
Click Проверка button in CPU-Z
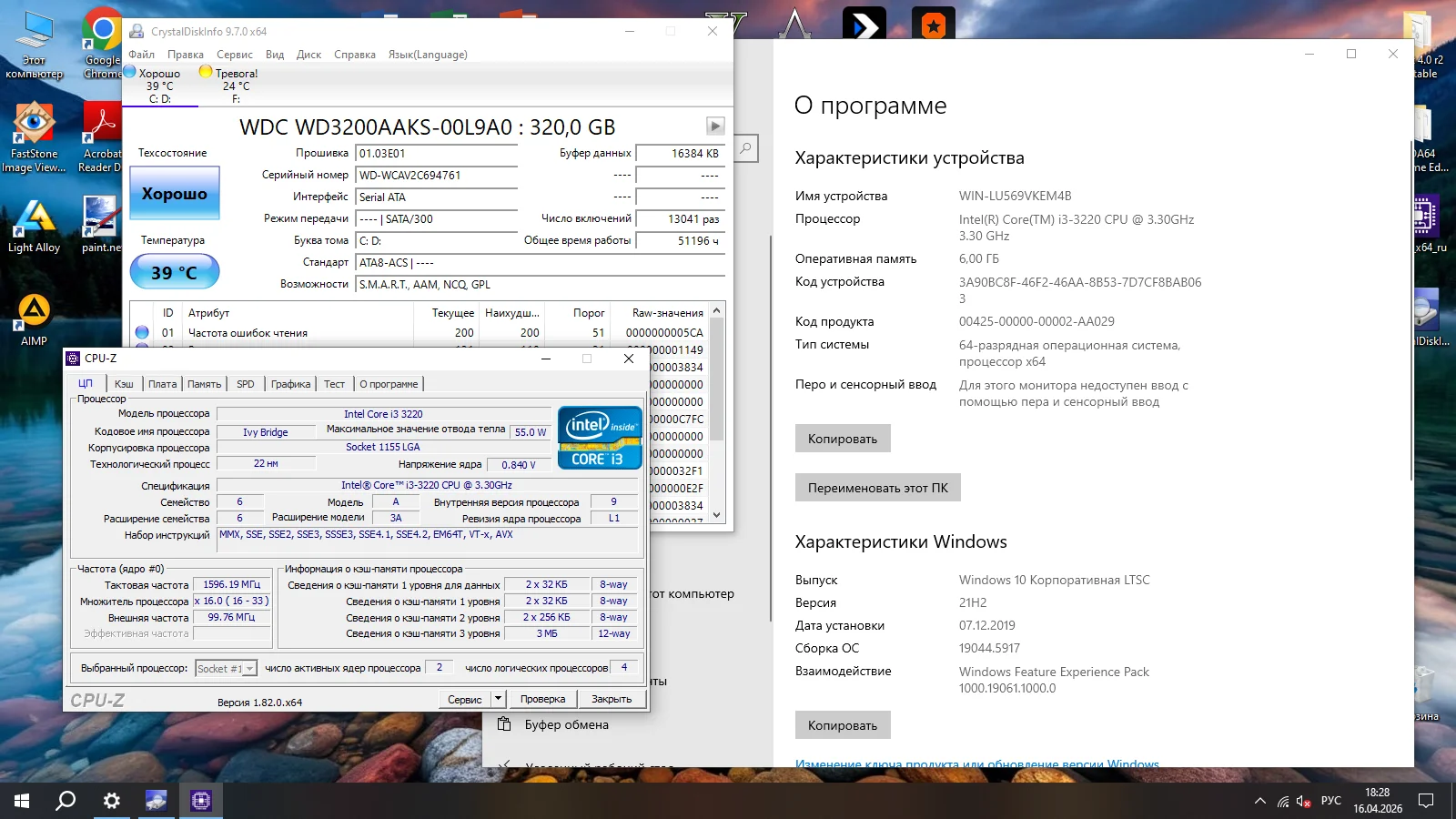pyautogui.click(x=542, y=699)
